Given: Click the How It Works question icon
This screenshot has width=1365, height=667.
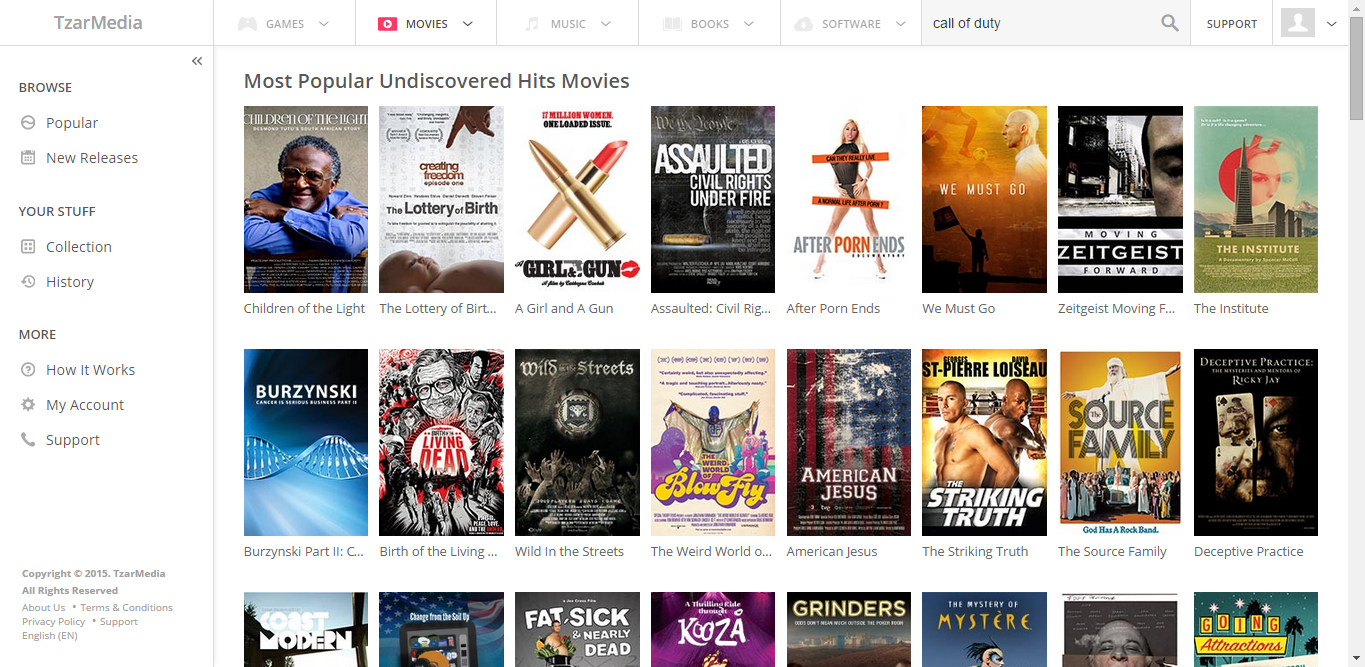Looking at the screenshot, I should click(28, 370).
